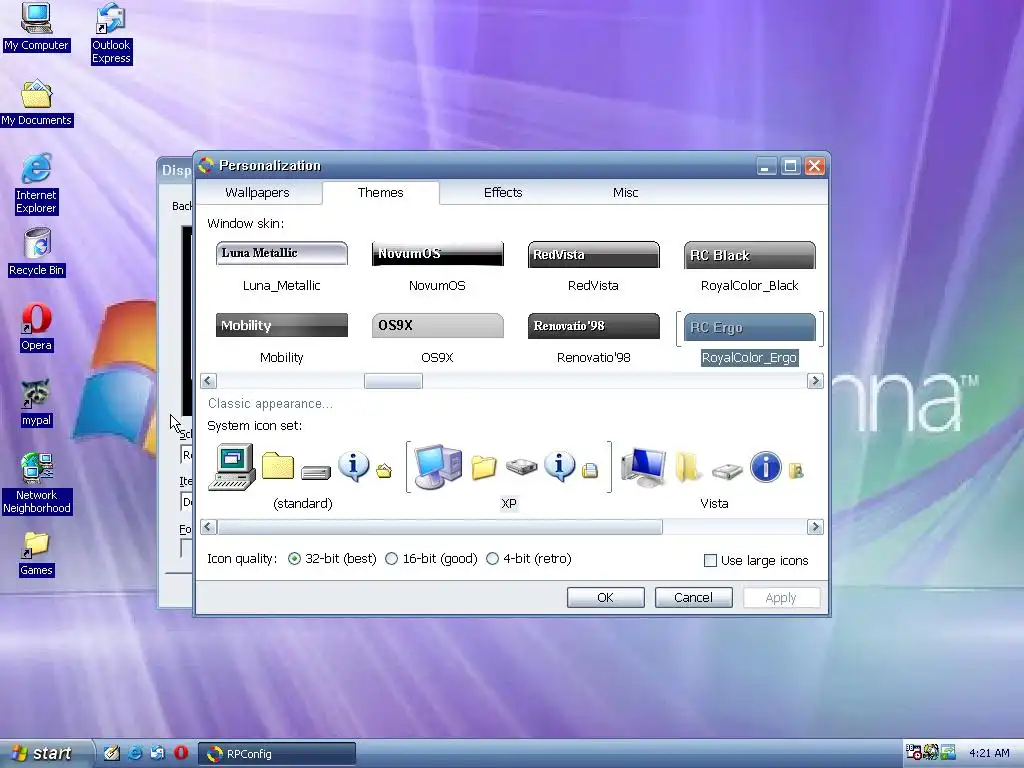Select the (standard) system icon set
Viewport: 1024px width, 768px height.
click(302, 477)
